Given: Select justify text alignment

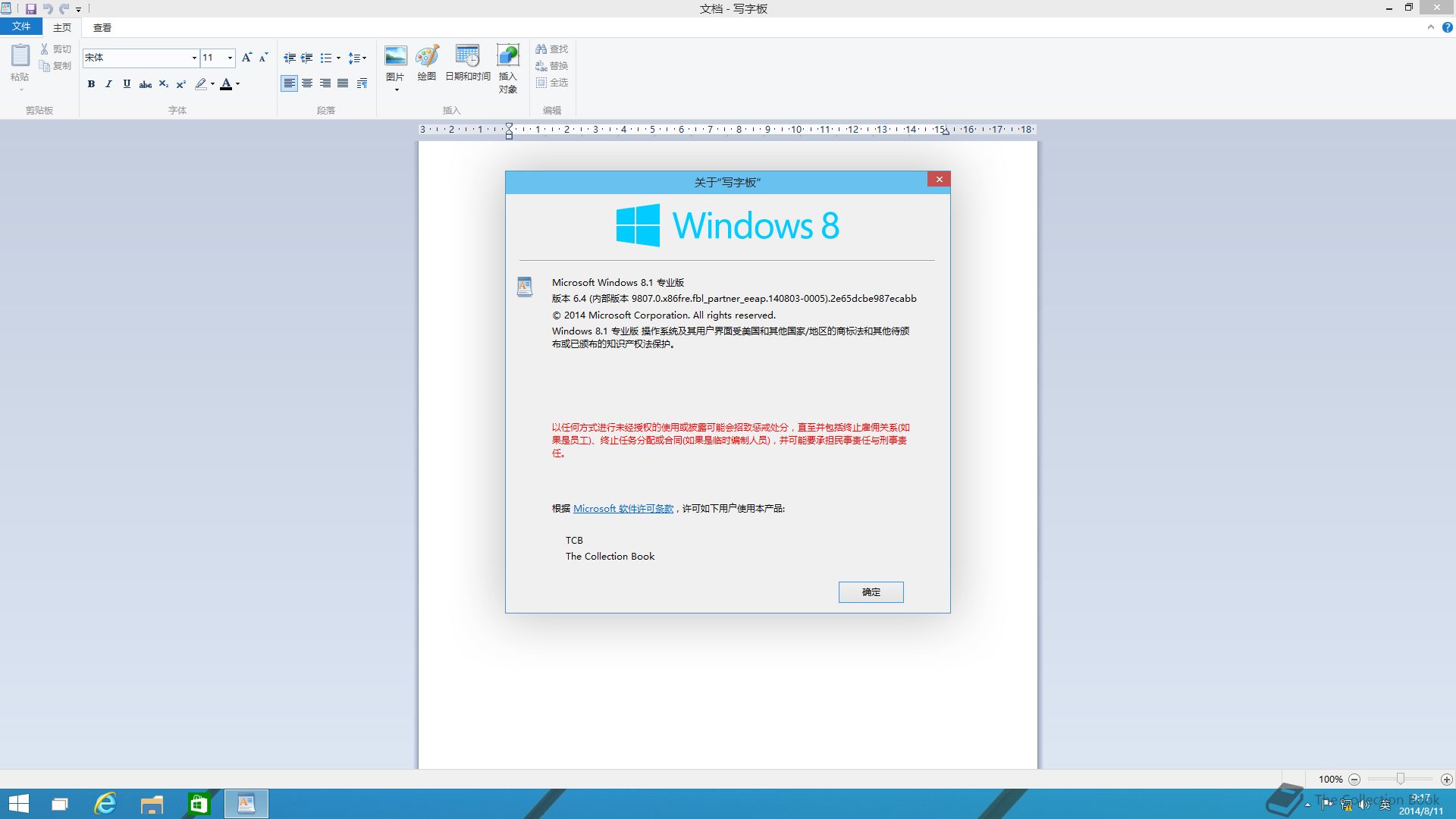Looking at the screenshot, I should [343, 83].
